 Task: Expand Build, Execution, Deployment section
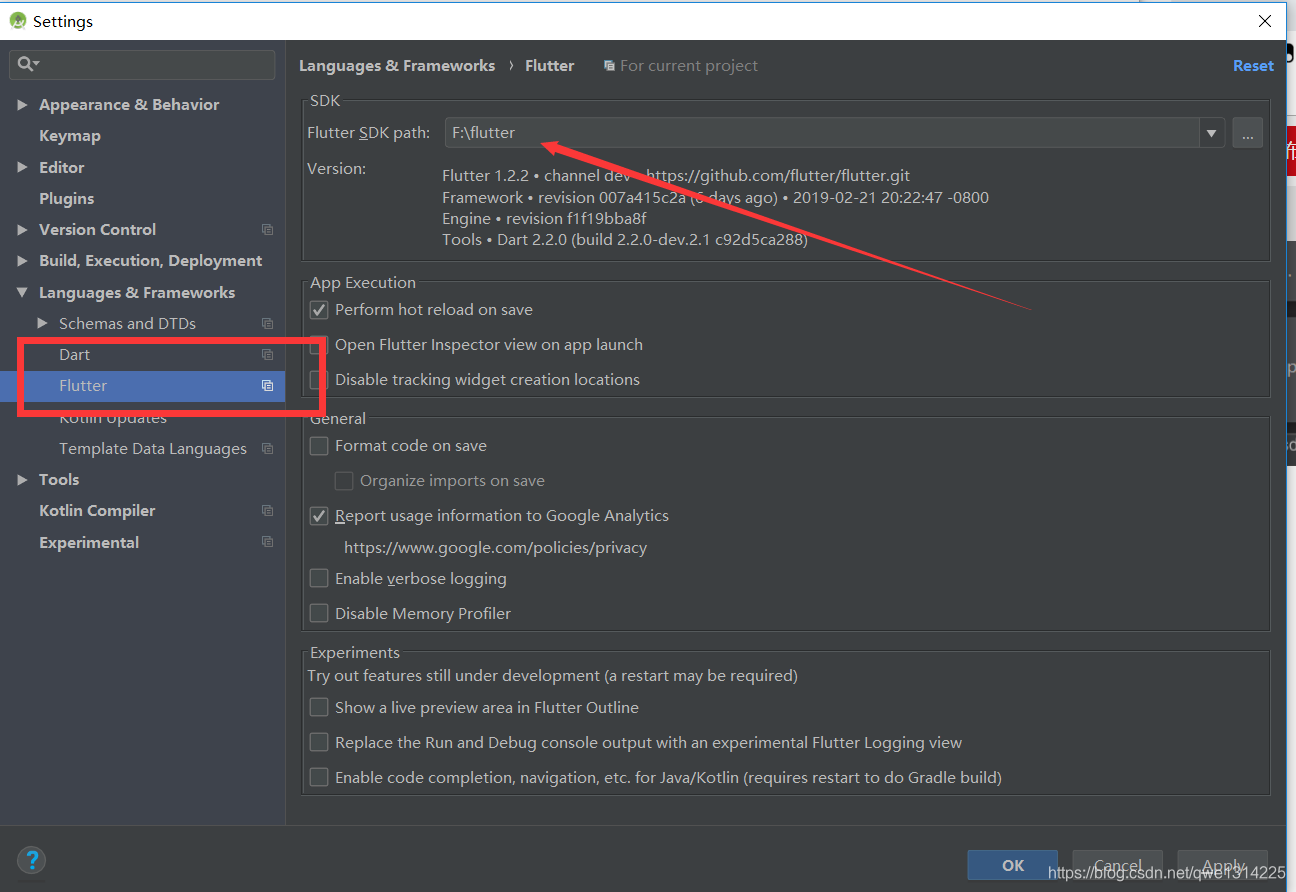click(22, 261)
